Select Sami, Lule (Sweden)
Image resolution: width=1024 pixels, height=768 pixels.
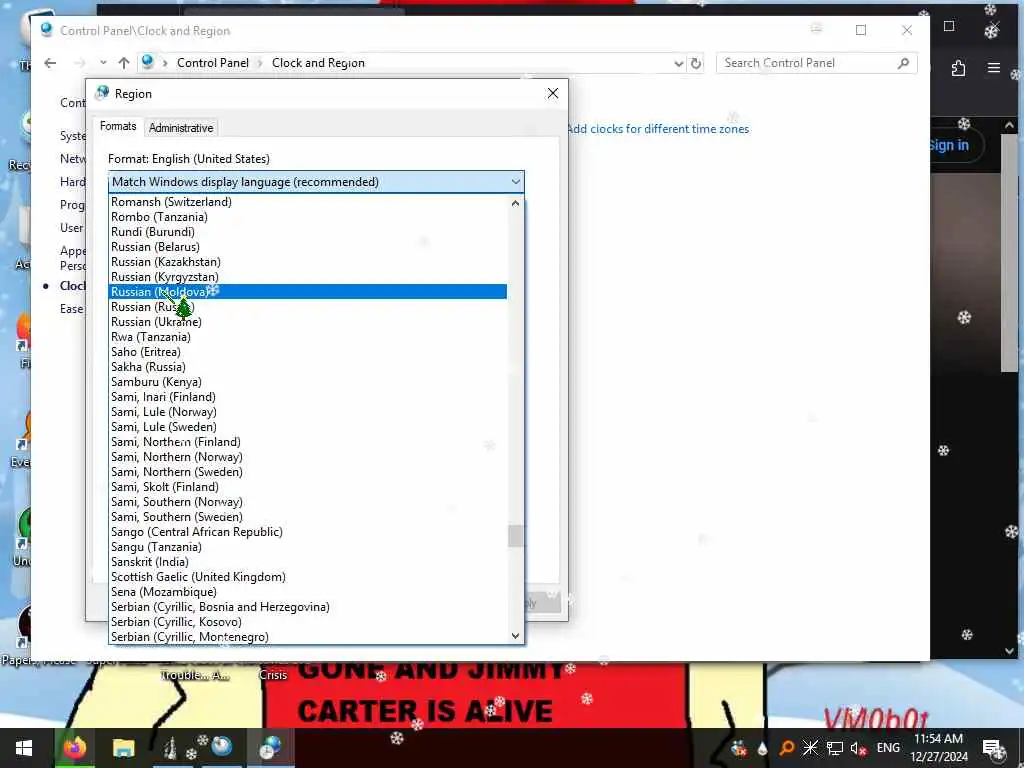point(308,427)
